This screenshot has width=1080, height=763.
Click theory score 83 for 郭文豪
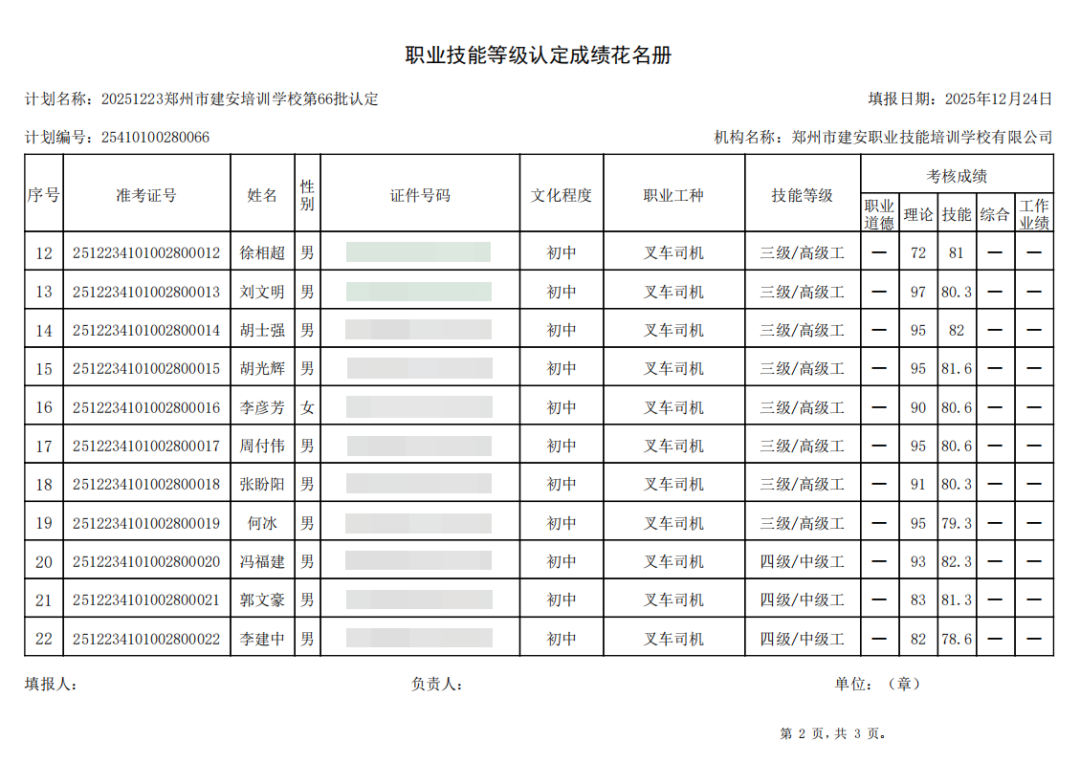(x=918, y=600)
